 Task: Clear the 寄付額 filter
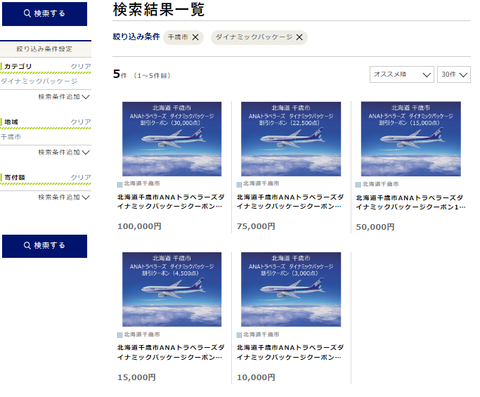(81, 177)
